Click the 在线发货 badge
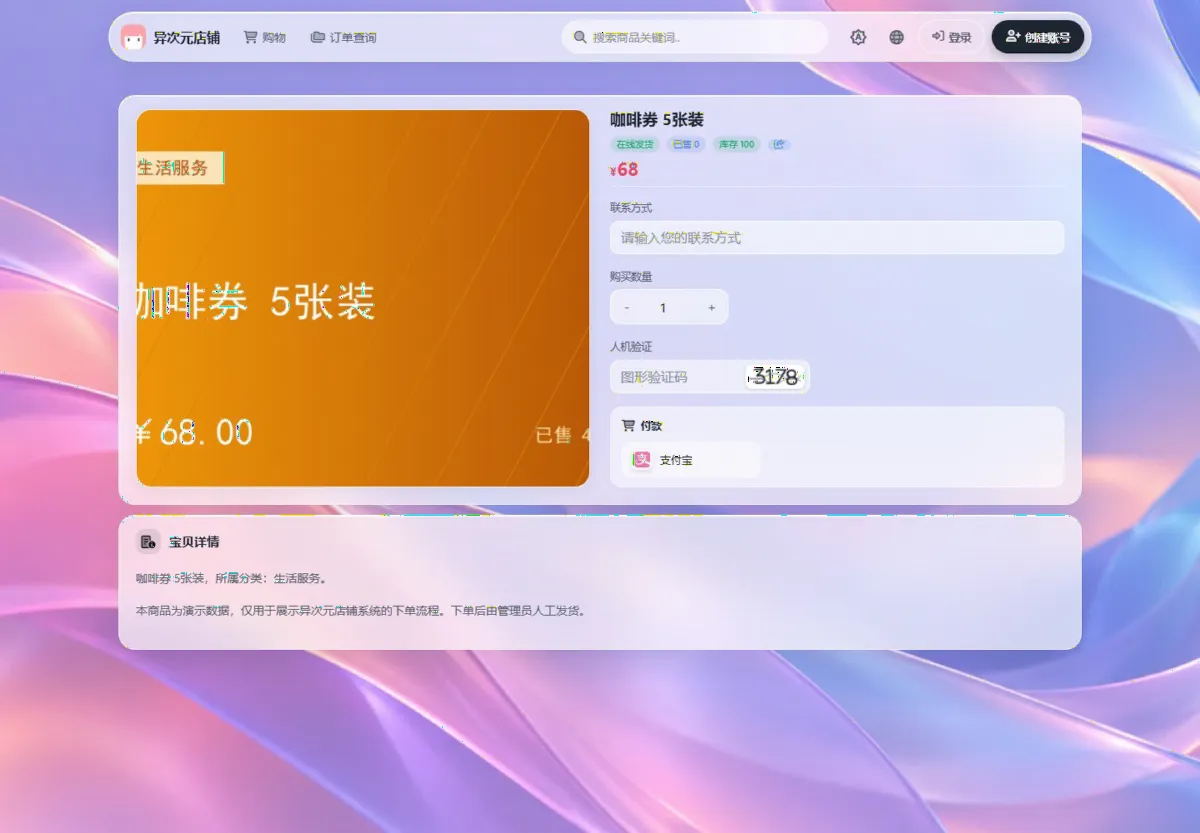The image size is (1200, 833). click(635, 144)
